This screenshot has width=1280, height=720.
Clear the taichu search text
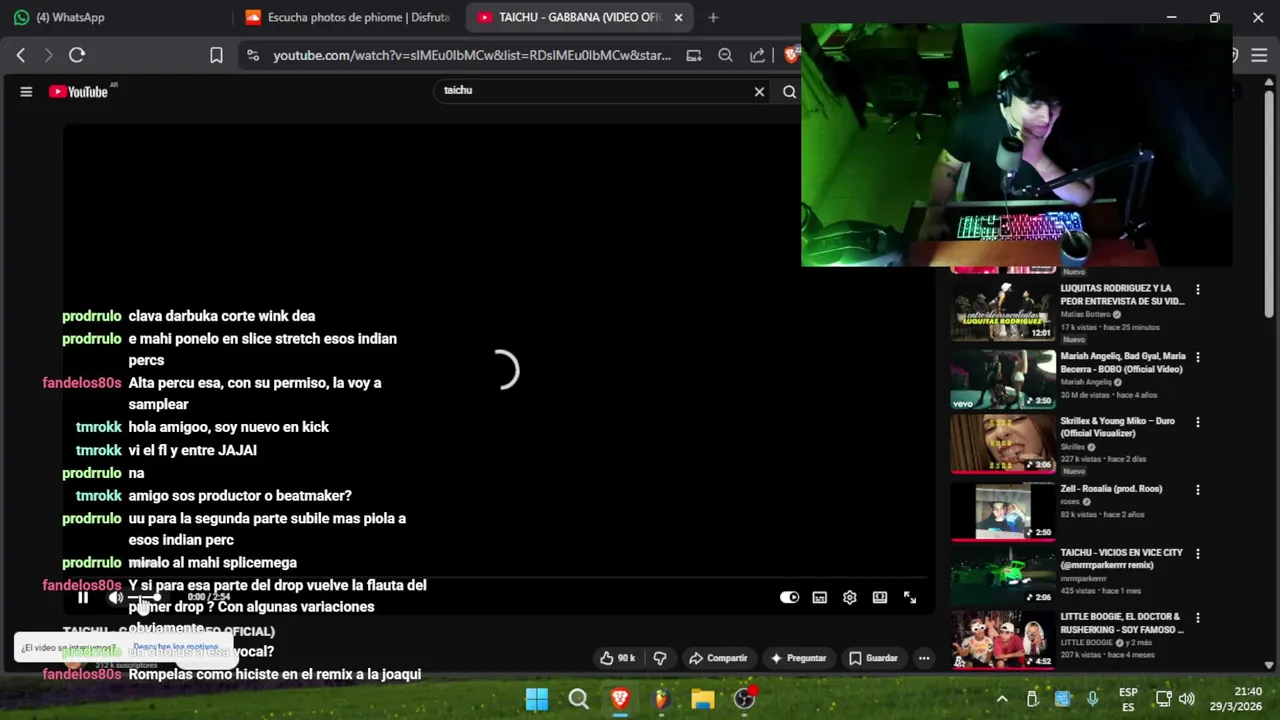point(759,91)
